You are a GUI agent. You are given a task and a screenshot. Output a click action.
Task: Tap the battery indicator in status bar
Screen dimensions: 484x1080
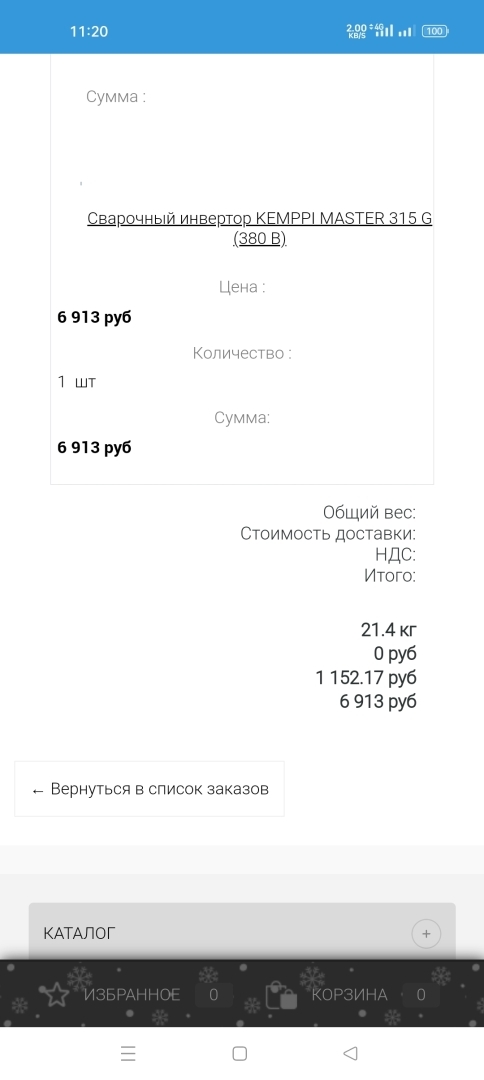(x=434, y=31)
